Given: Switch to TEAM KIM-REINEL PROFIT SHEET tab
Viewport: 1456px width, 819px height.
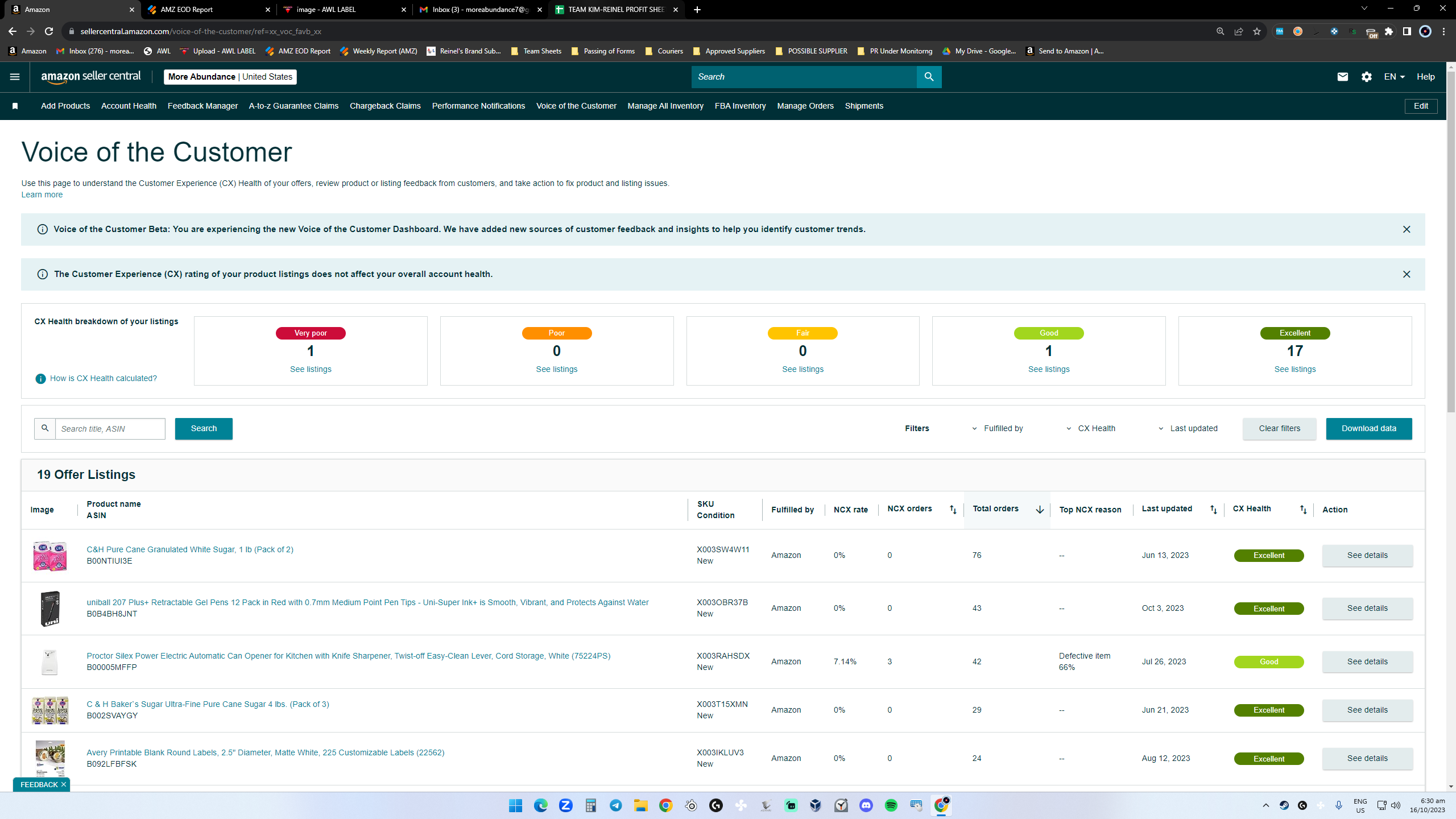Looking at the screenshot, I should [x=616, y=10].
